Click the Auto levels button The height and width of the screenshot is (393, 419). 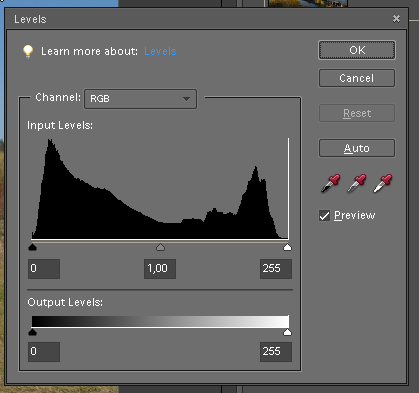tap(357, 148)
